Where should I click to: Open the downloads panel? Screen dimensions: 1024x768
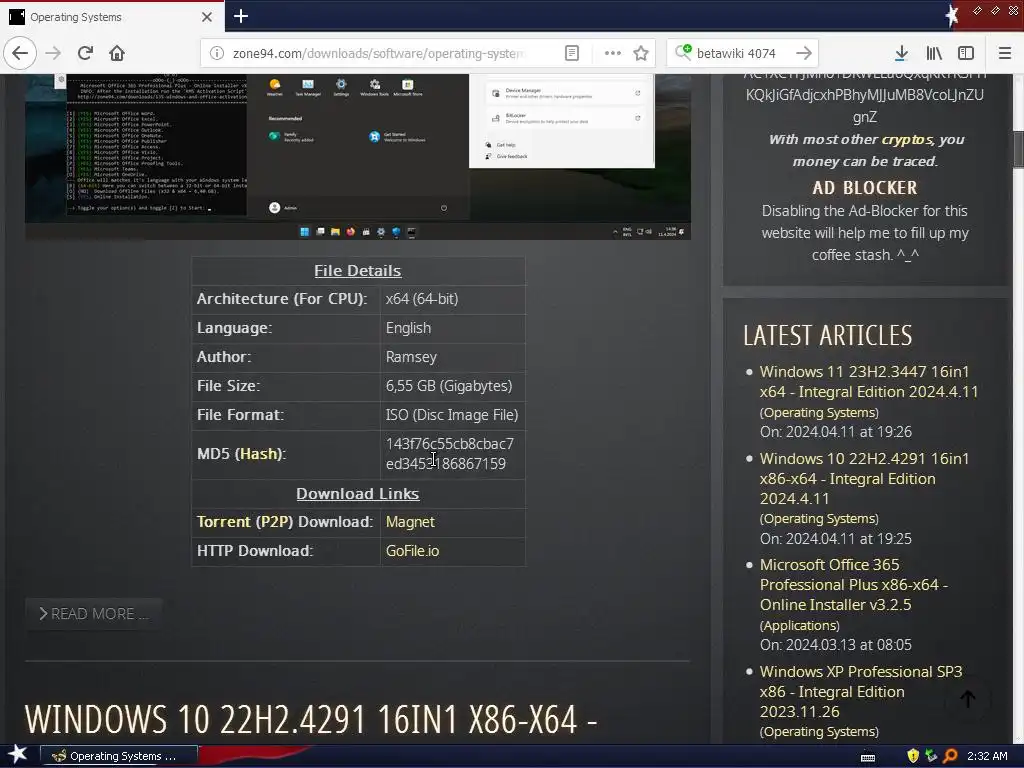[x=901, y=53]
